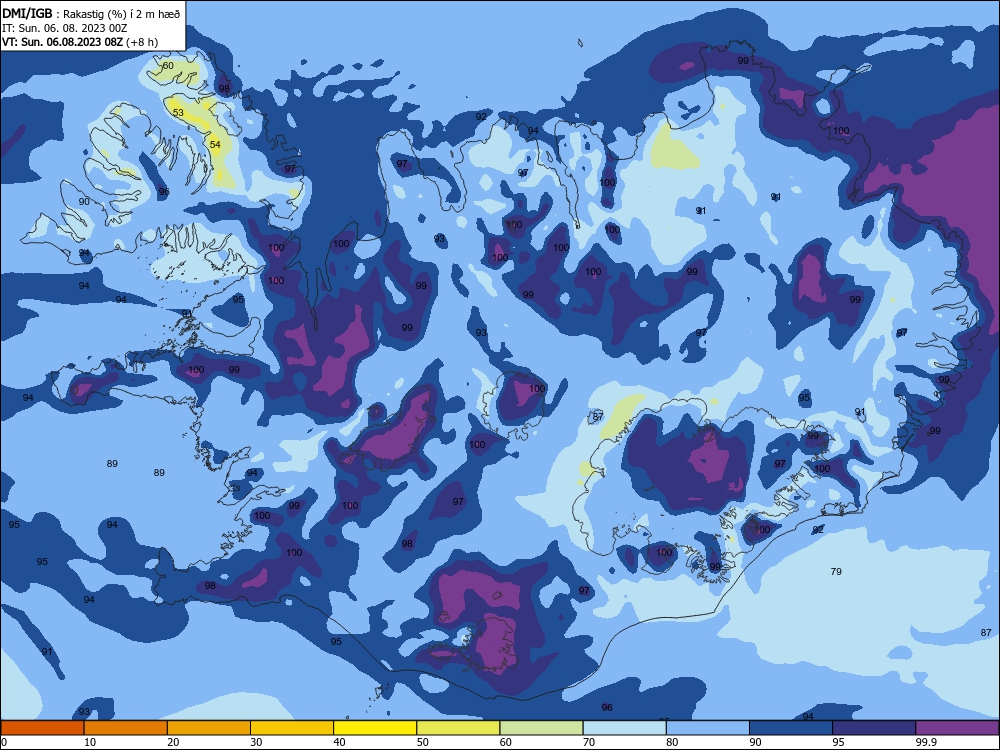The height and width of the screenshot is (750, 1000).
Task: Click the humidity value 54 on the map
Action: 216,145
